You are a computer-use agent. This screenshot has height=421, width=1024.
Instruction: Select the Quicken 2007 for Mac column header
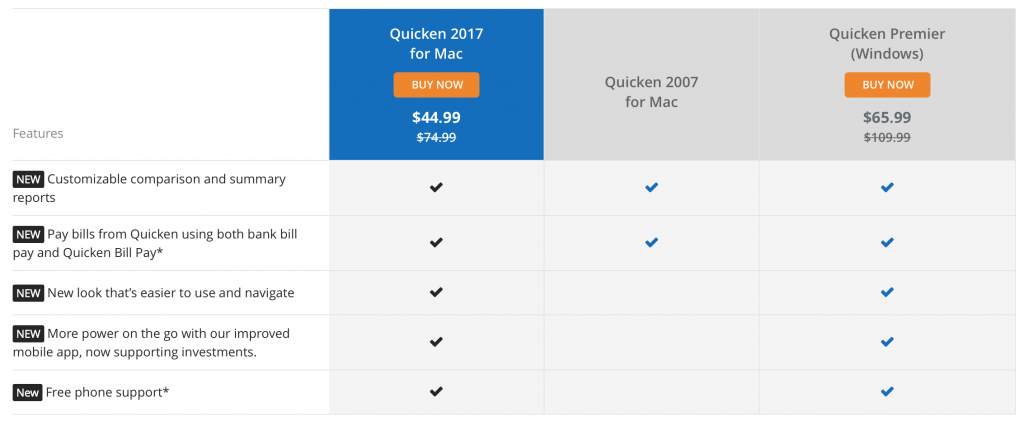[x=651, y=92]
